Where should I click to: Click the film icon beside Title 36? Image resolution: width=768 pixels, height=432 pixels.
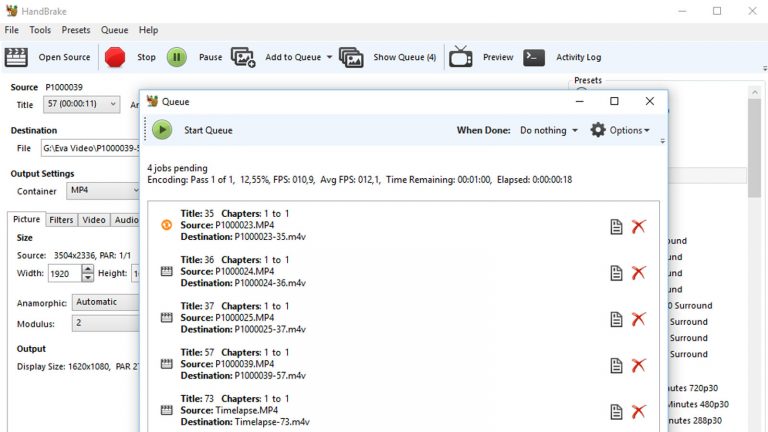click(x=167, y=271)
